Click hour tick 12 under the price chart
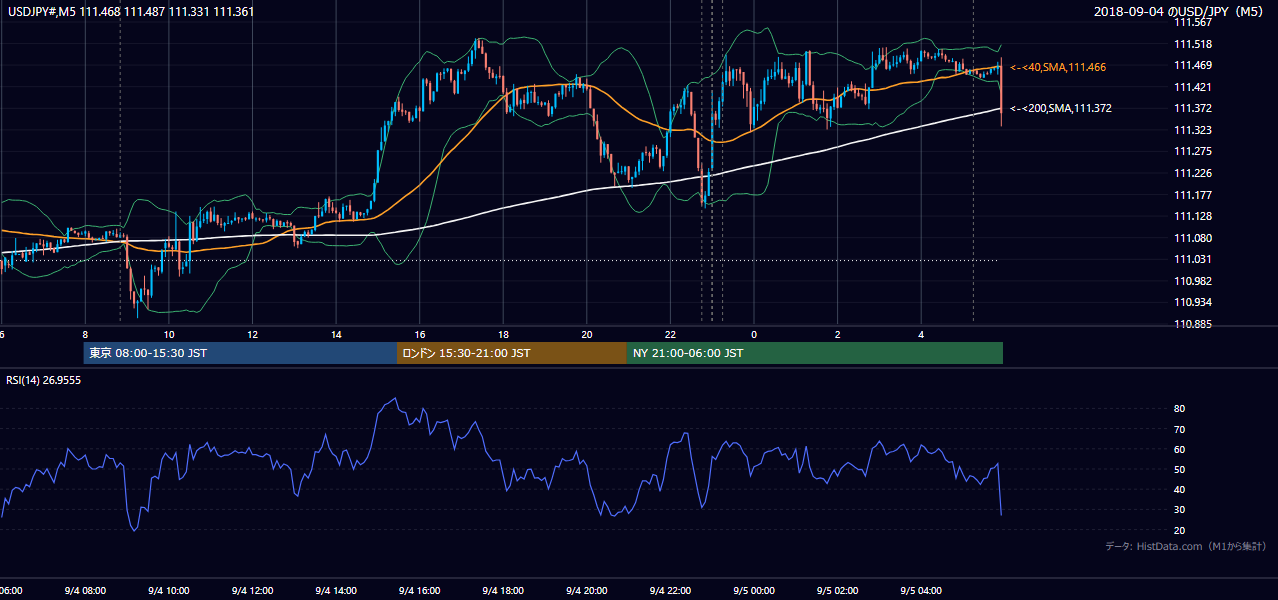 [253, 334]
